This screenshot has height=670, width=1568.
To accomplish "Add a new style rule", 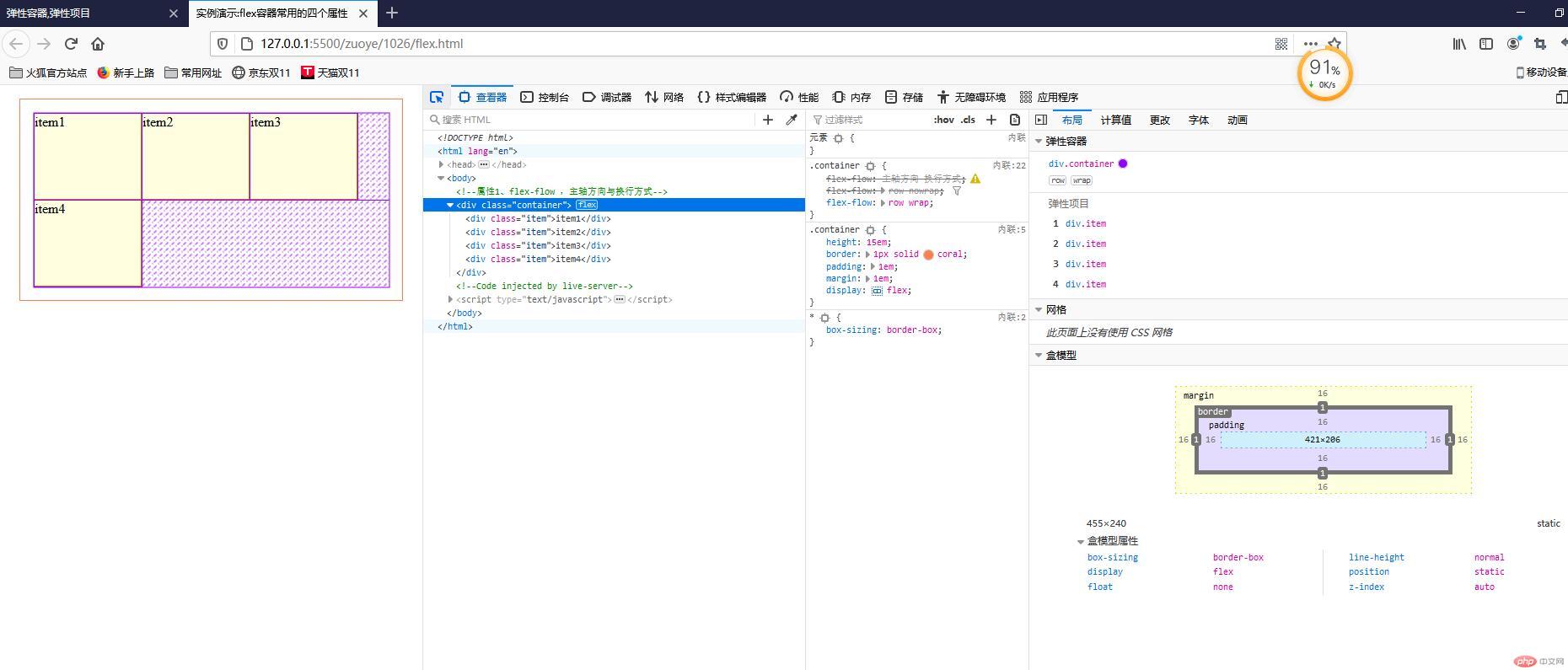I will (991, 120).
